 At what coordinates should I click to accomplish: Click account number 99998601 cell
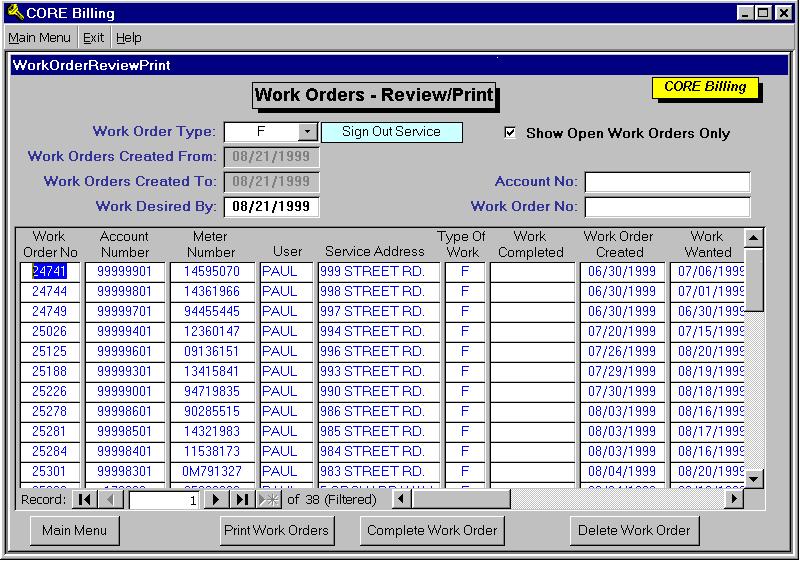[x=125, y=412]
